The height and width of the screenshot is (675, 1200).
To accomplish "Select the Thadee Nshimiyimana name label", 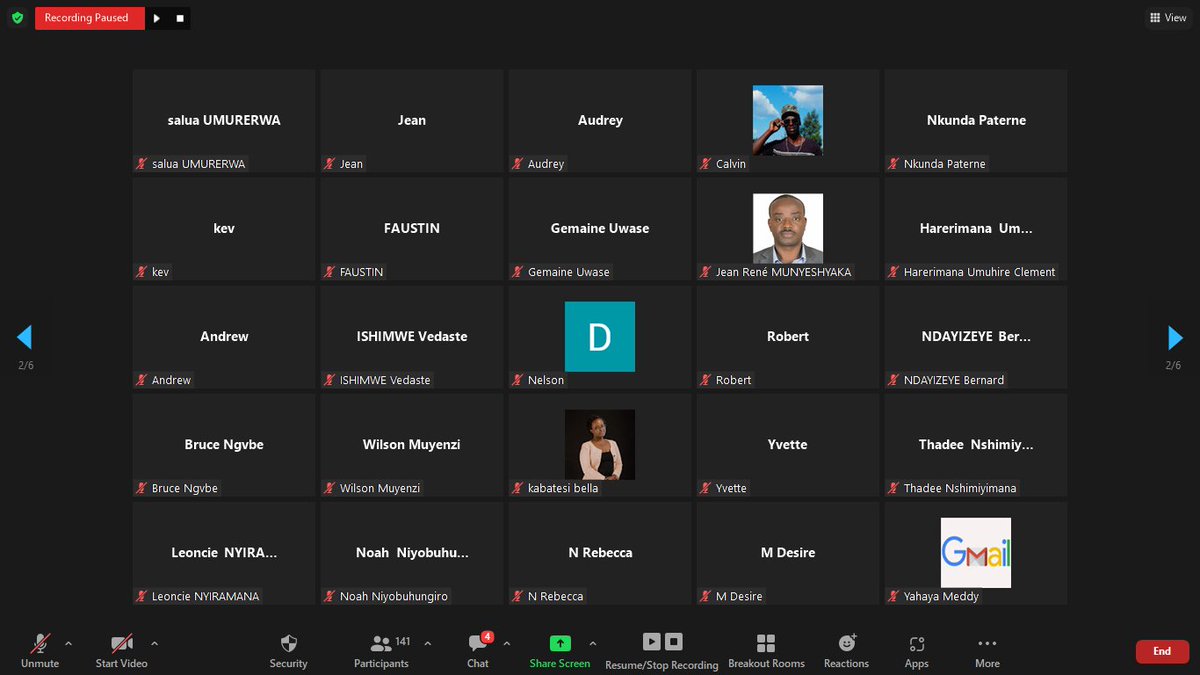I will click(960, 488).
